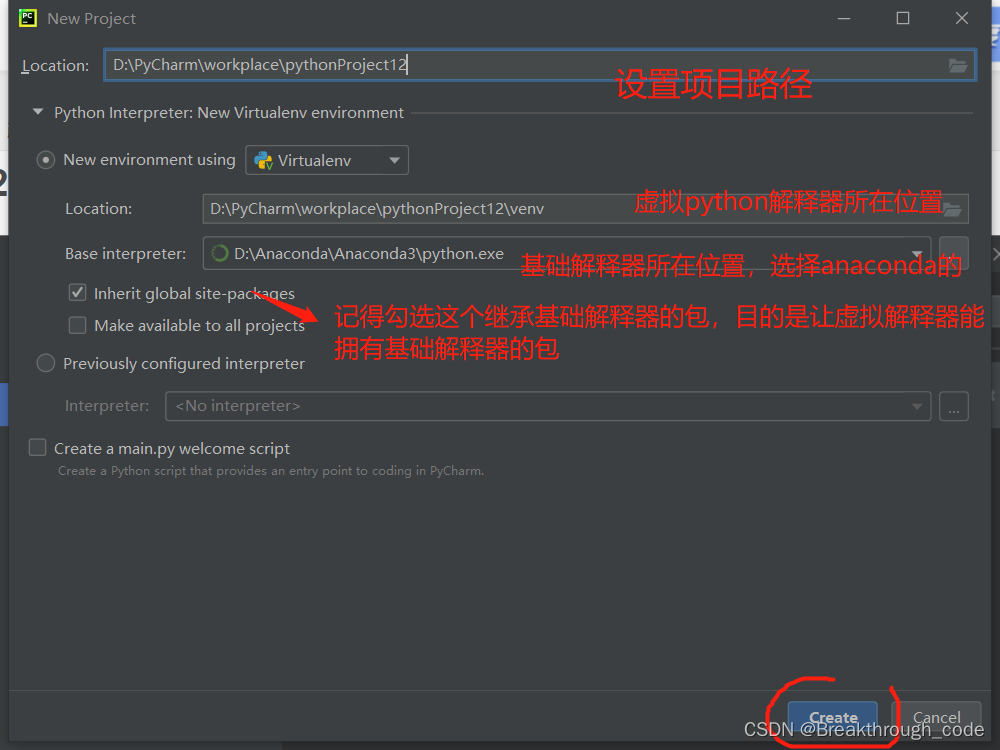Click the PyCharm logo in title bar
The image size is (1000, 750).
[27, 18]
